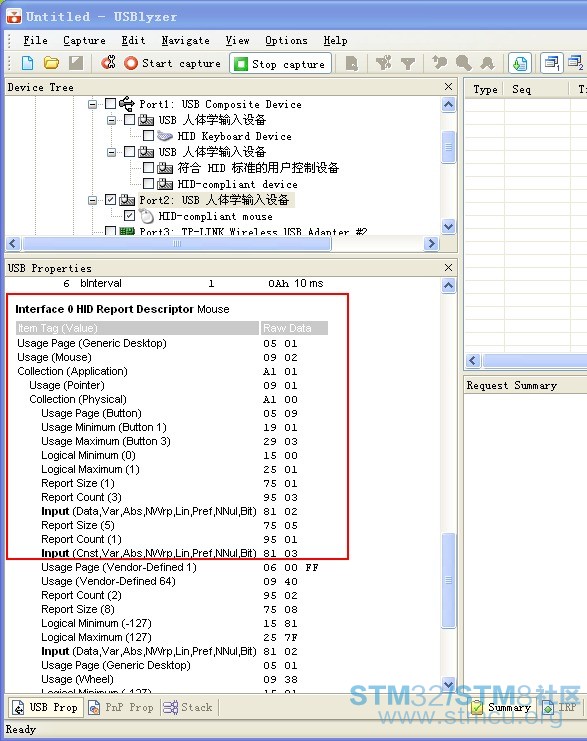Image resolution: width=587 pixels, height=741 pixels.
Task: Switch to the Stack tab
Action: click(188, 707)
